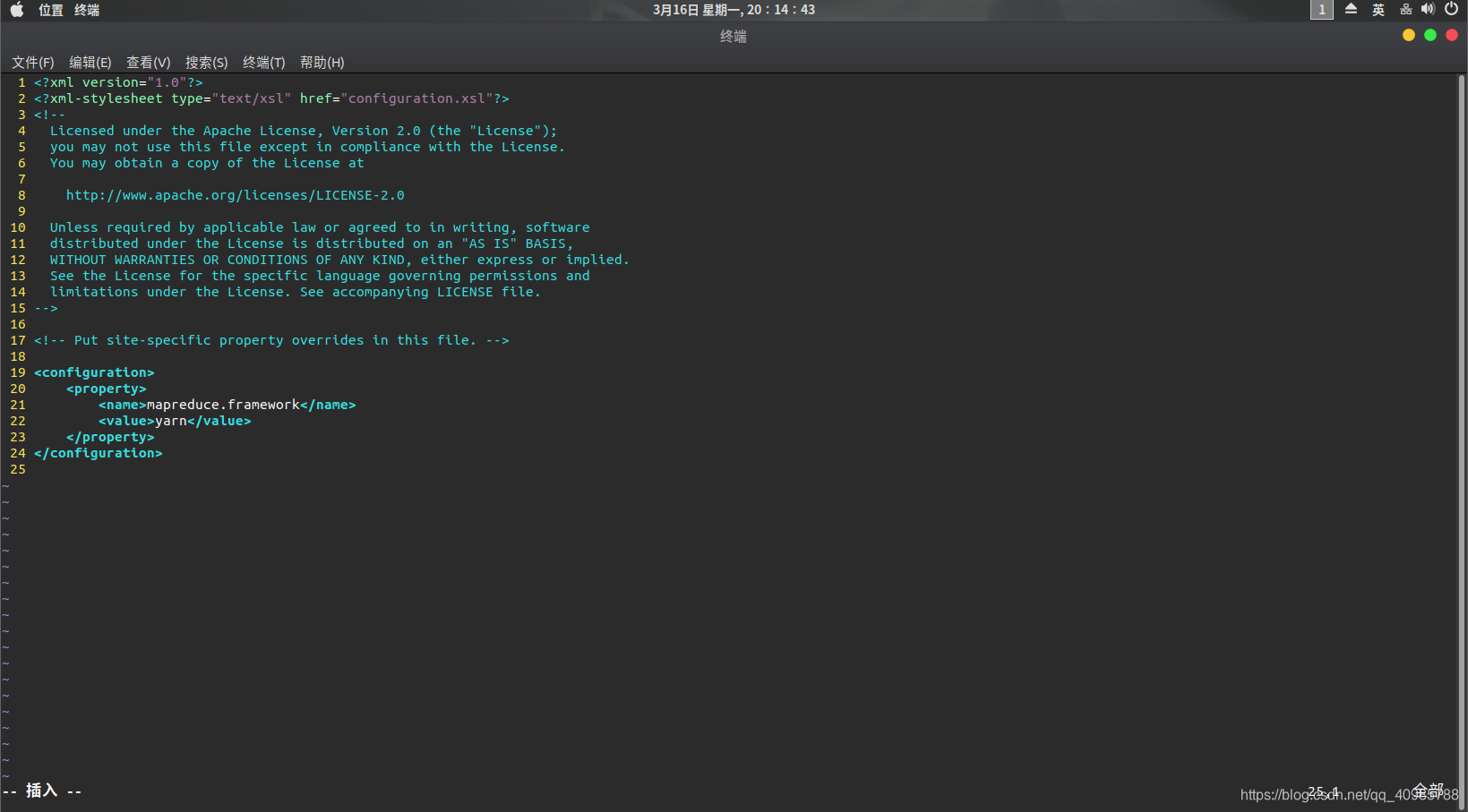Open the 搜索(S) menu

point(207,63)
